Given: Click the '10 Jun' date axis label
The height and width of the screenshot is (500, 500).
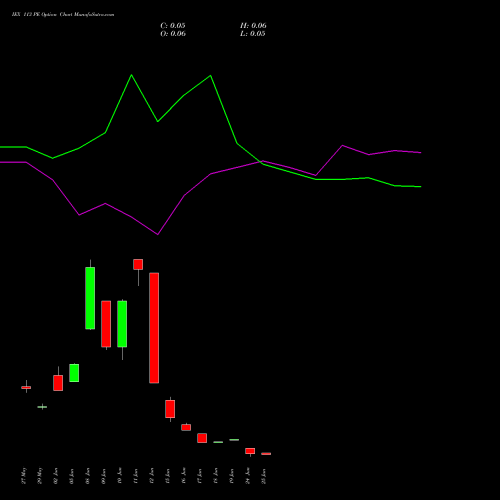Looking at the screenshot, I should [x=120, y=476].
